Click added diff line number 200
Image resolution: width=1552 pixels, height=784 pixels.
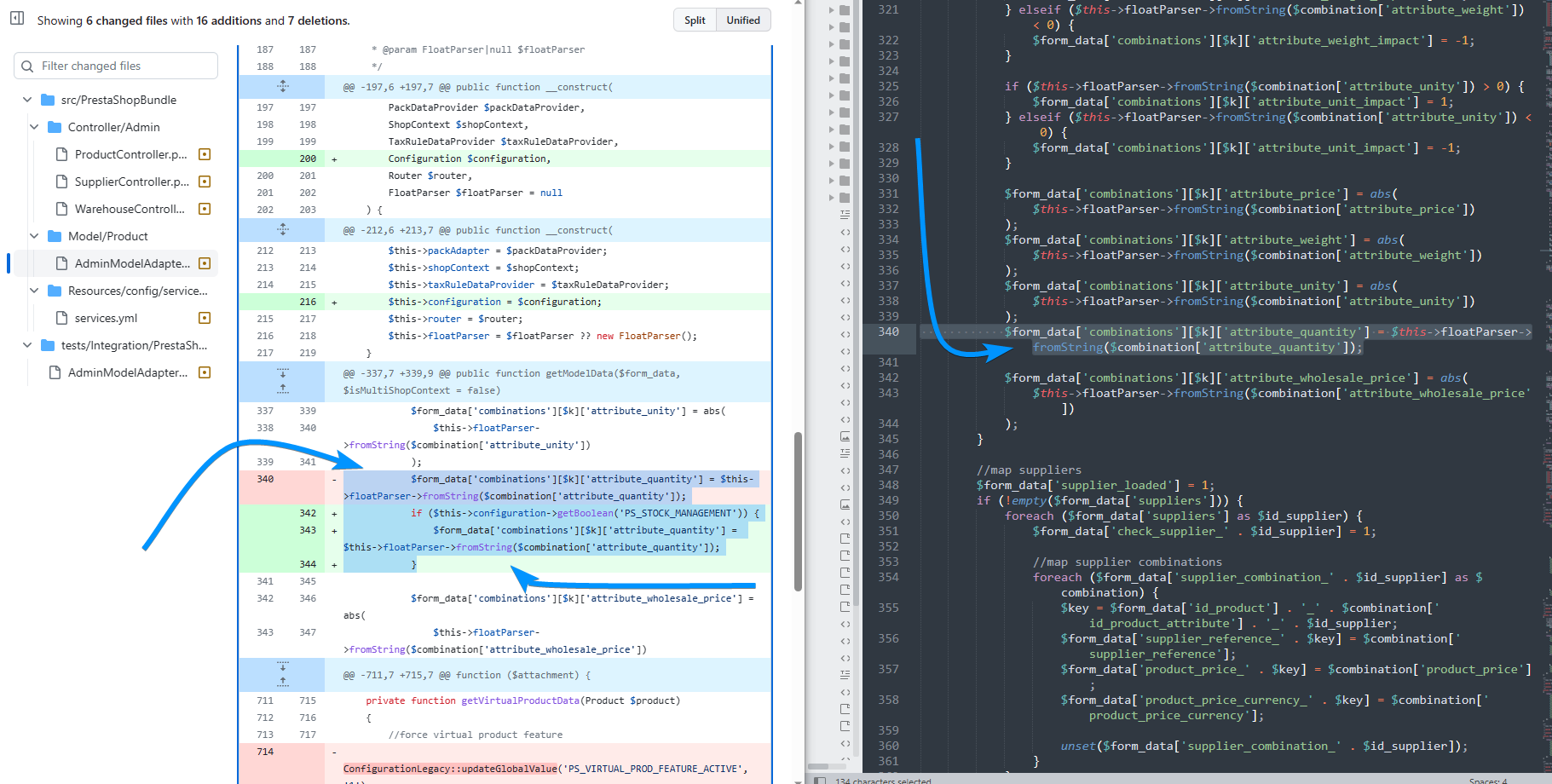[x=308, y=159]
